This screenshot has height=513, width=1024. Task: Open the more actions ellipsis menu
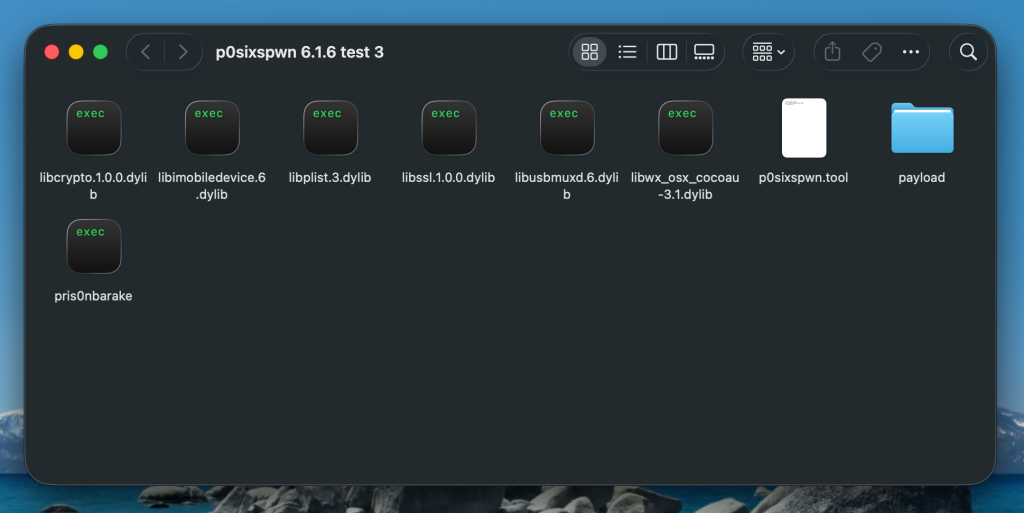click(x=910, y=52)
